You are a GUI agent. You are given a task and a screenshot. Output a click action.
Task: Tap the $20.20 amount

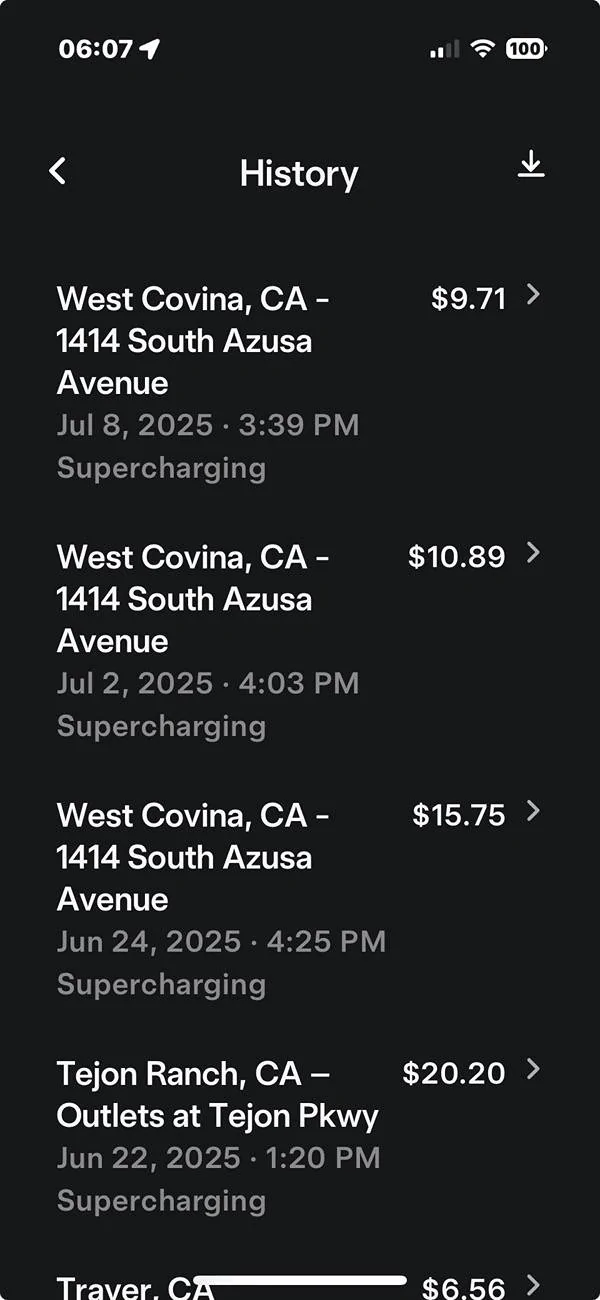pos(454,1073)
